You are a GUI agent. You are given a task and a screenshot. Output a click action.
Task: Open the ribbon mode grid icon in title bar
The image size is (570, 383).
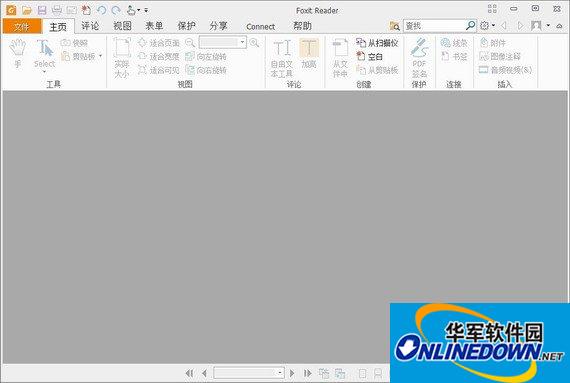coord(492,9)
